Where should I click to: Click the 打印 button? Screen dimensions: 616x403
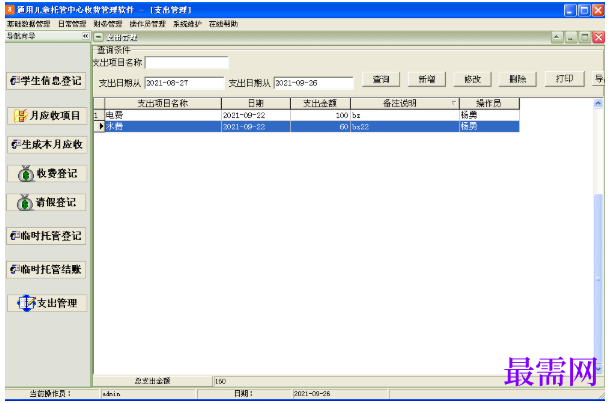click(x=564, y=79)
